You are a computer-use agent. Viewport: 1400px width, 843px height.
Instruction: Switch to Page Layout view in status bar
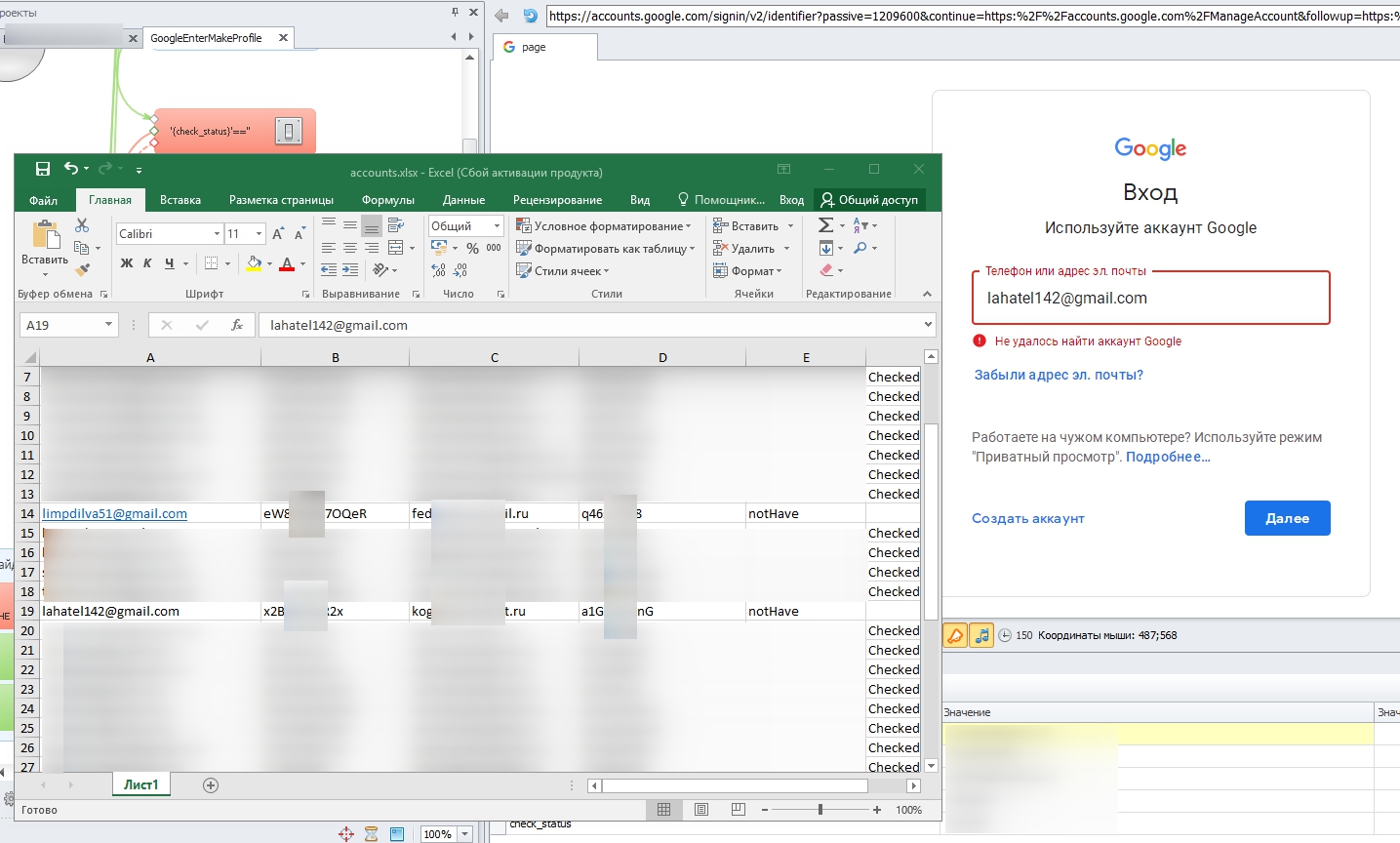(701, 810)
